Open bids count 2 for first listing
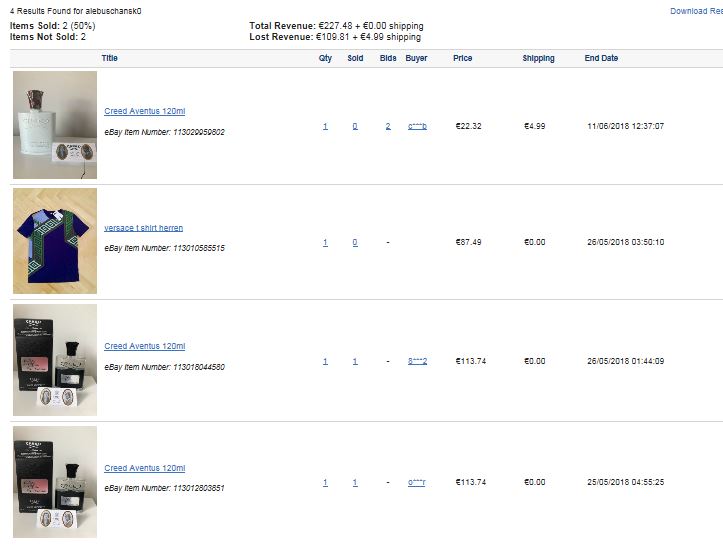Image resolution: width=723 pixels, height=546 pixels. click(388, 126)
